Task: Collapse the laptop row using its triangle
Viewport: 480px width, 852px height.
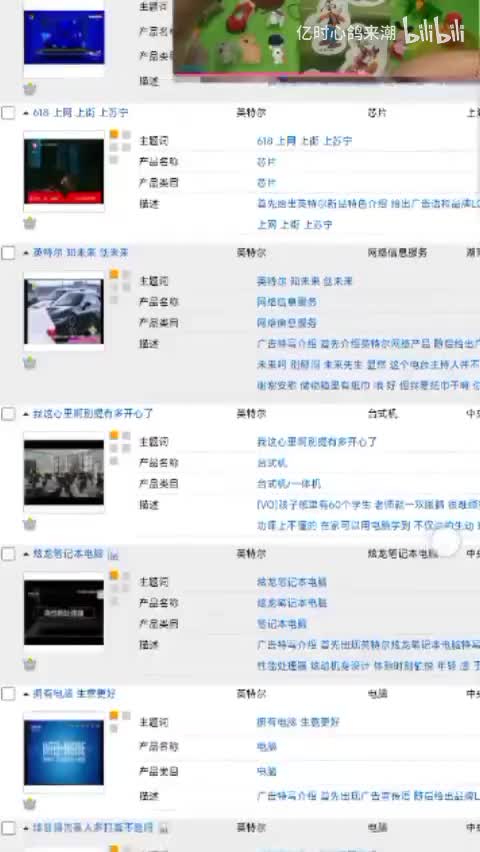Action: (x=26, y=554)
